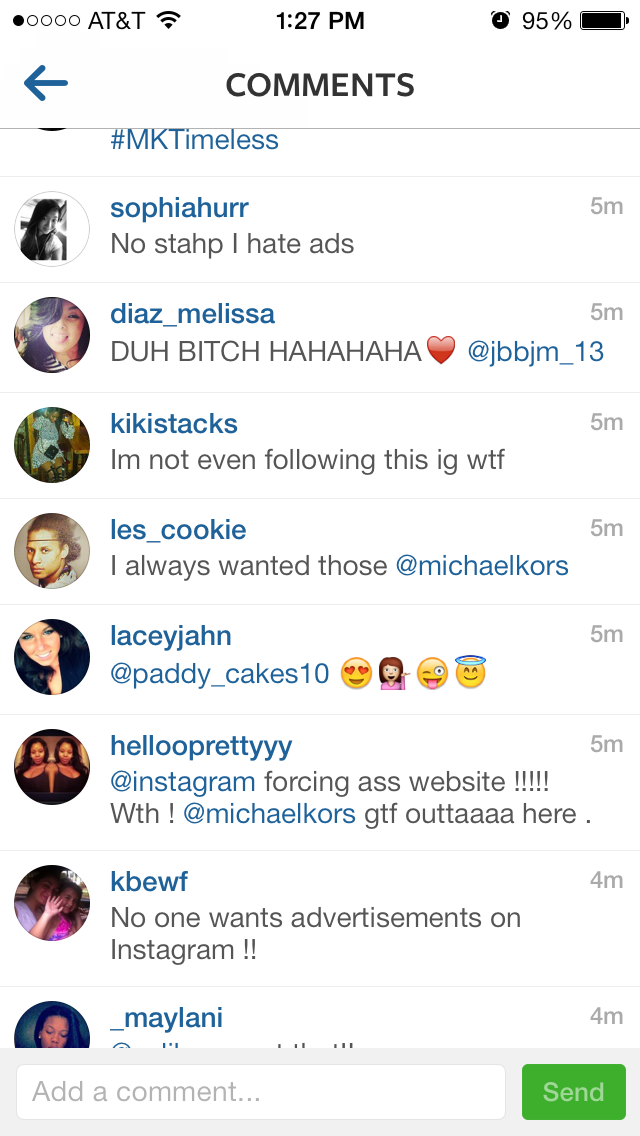The height and width of the screenshot is (1136, 640).
Task: Tap laceyjahn's profile picture
Action: coord(52,656)
